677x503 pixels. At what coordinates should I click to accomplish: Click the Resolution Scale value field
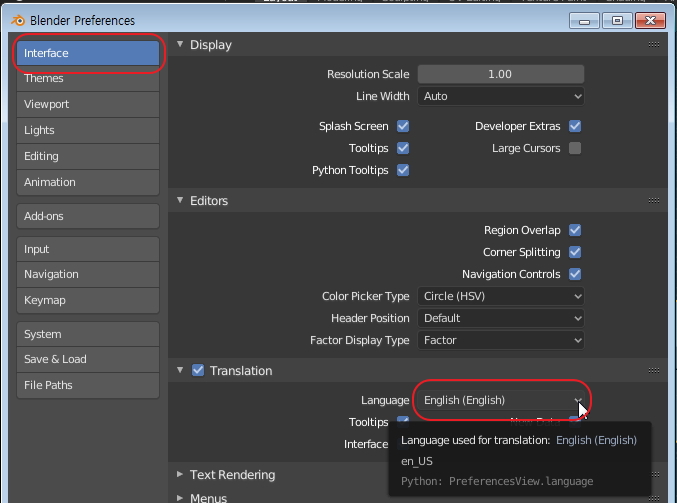[501, 74]
